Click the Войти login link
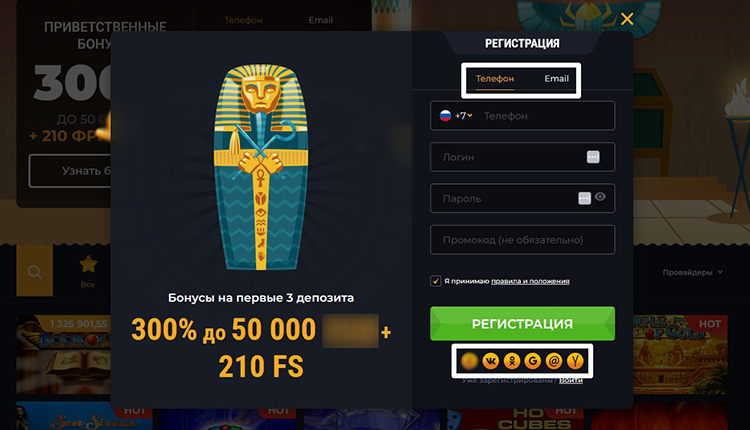 coord(571,380)
